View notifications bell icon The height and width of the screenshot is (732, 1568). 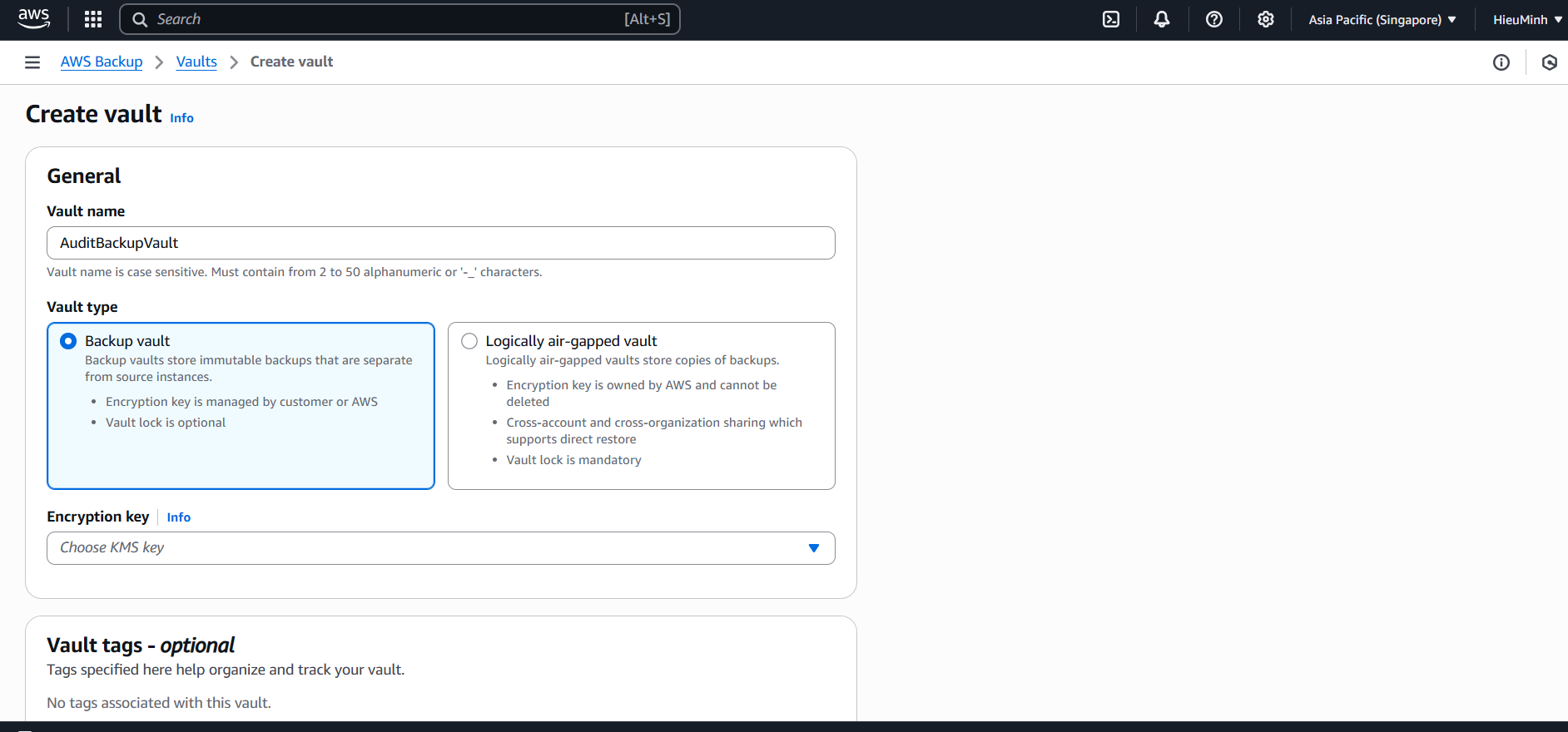point(1162,19)
